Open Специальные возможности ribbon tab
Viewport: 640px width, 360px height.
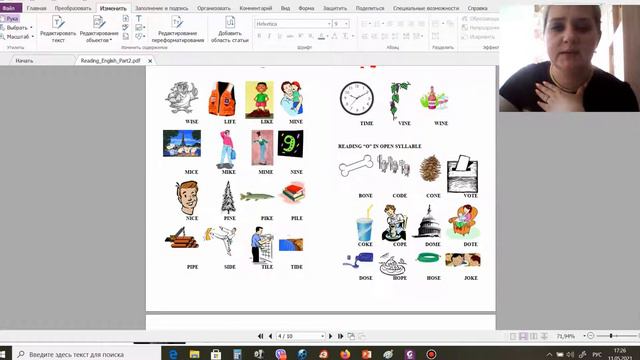[x=426, y=8]
